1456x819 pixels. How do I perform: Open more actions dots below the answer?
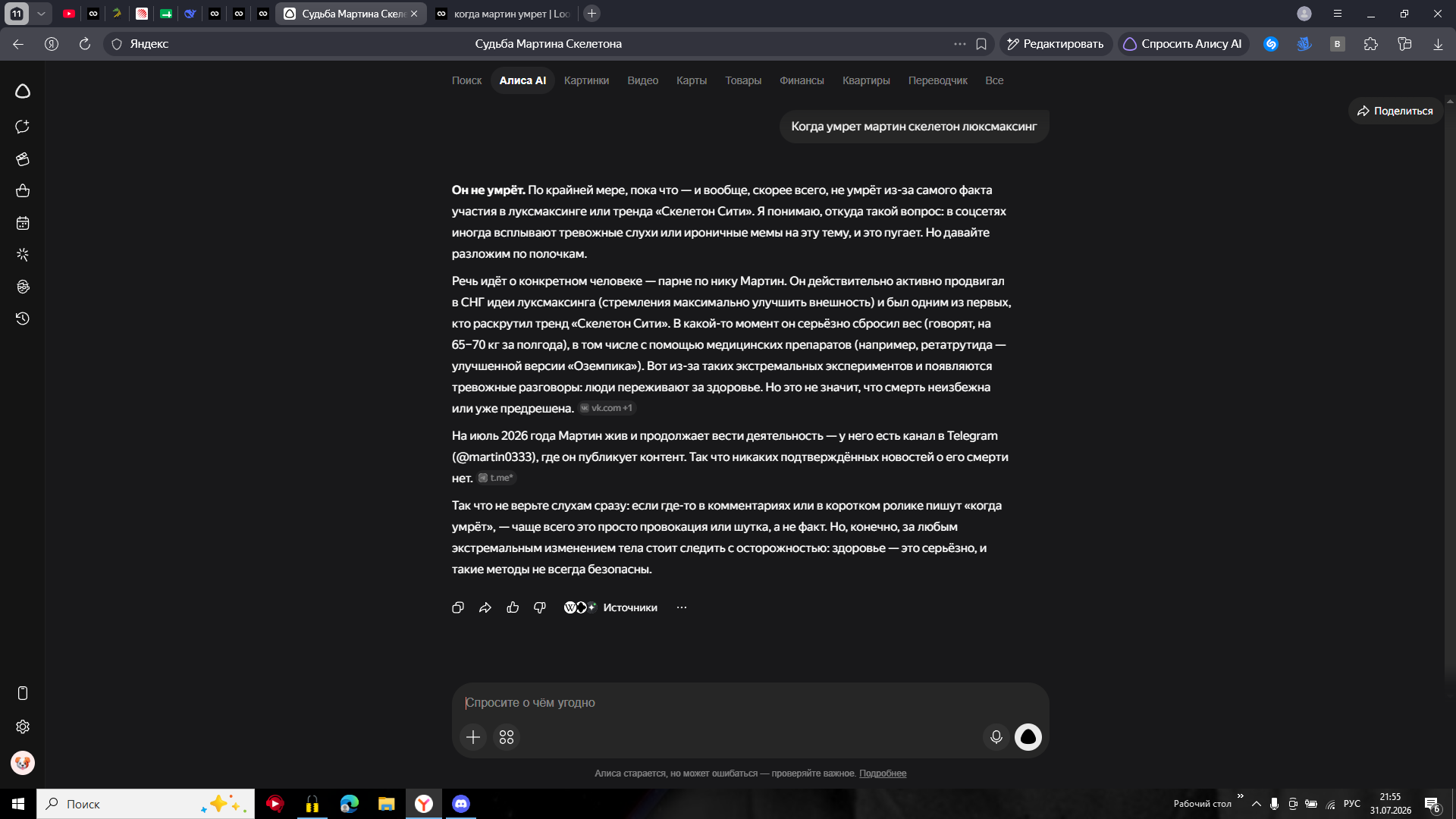point(682,607)
